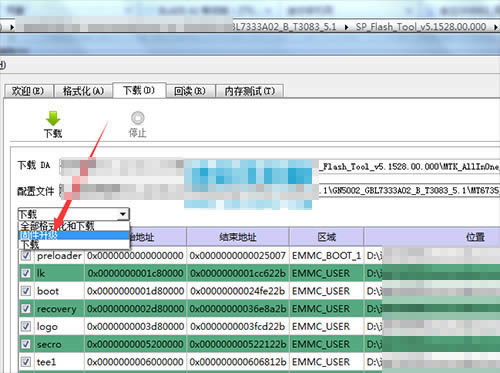Screen dimensions: 500x373
Task: Uncheck the tee1 partition checkbox
Action: (x=26, y=362)
